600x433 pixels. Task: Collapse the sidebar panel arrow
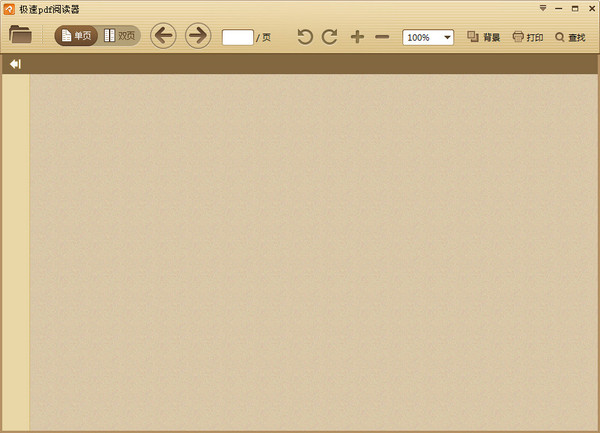coord(15,64)
